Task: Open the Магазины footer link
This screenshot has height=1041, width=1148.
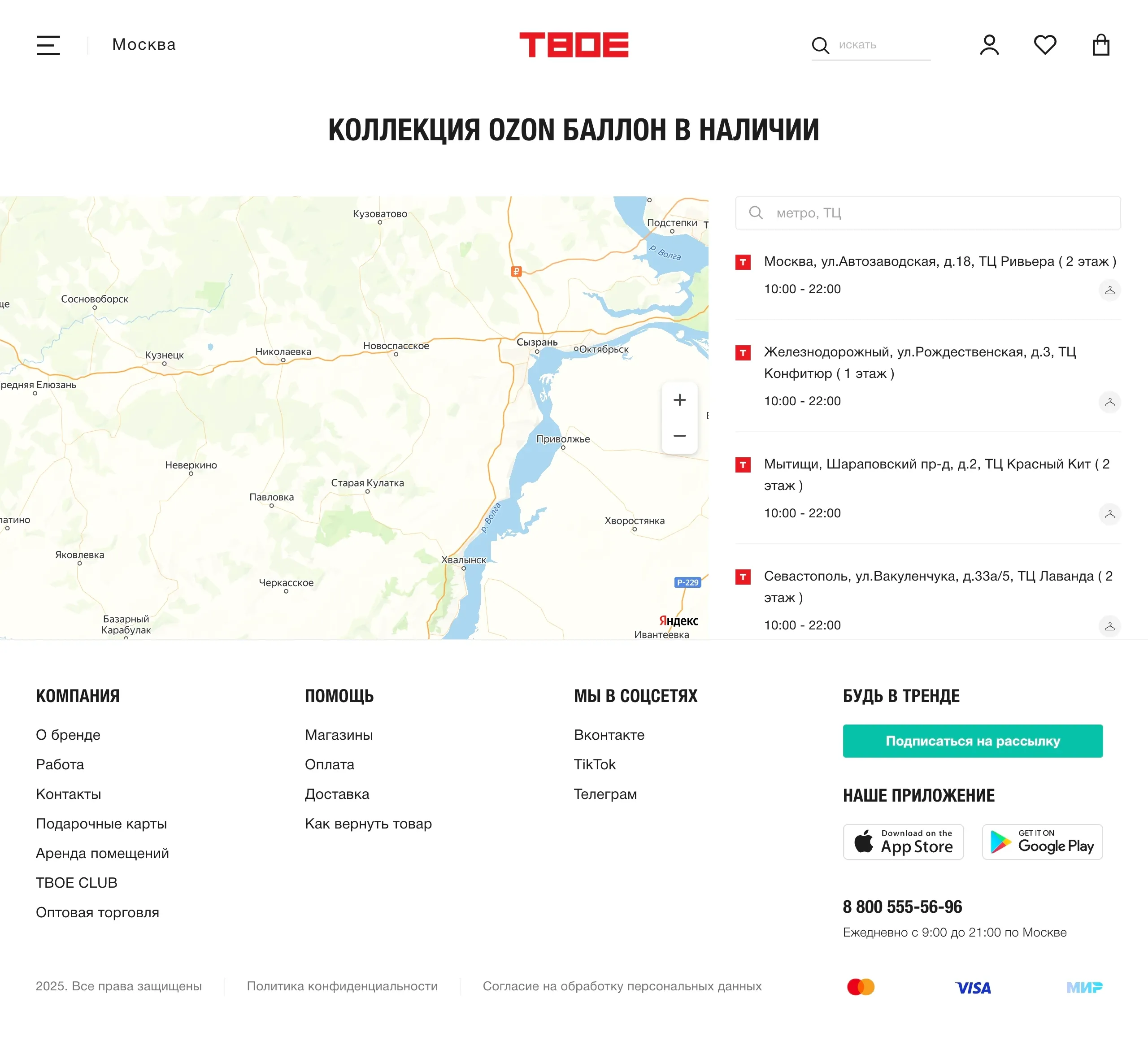Action: (x=339, y=735)
